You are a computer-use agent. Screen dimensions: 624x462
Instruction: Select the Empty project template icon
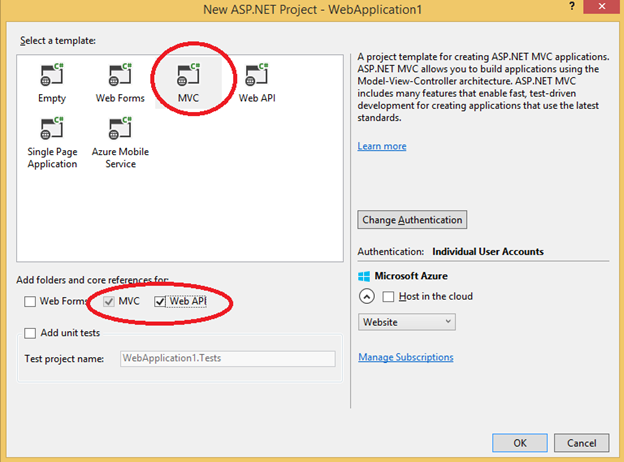[52, 74]
